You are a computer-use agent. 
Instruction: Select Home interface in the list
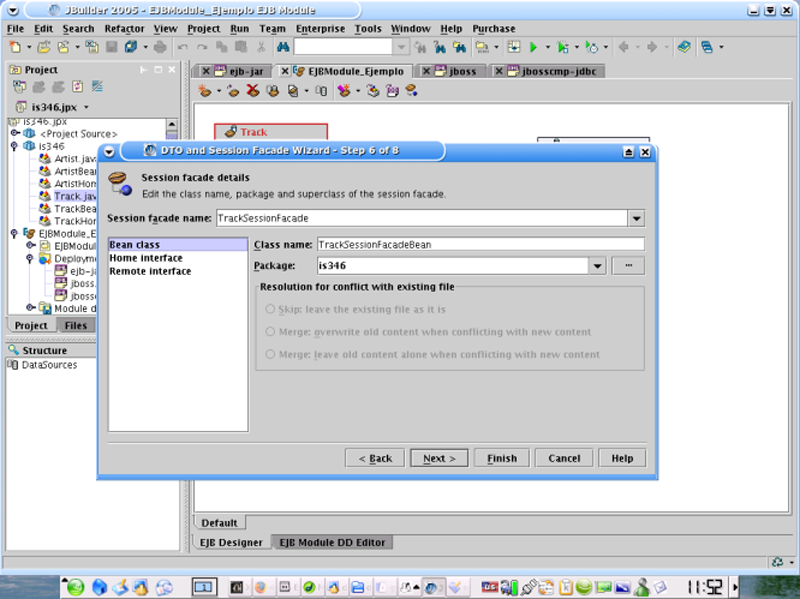click(x=146, y=258)
